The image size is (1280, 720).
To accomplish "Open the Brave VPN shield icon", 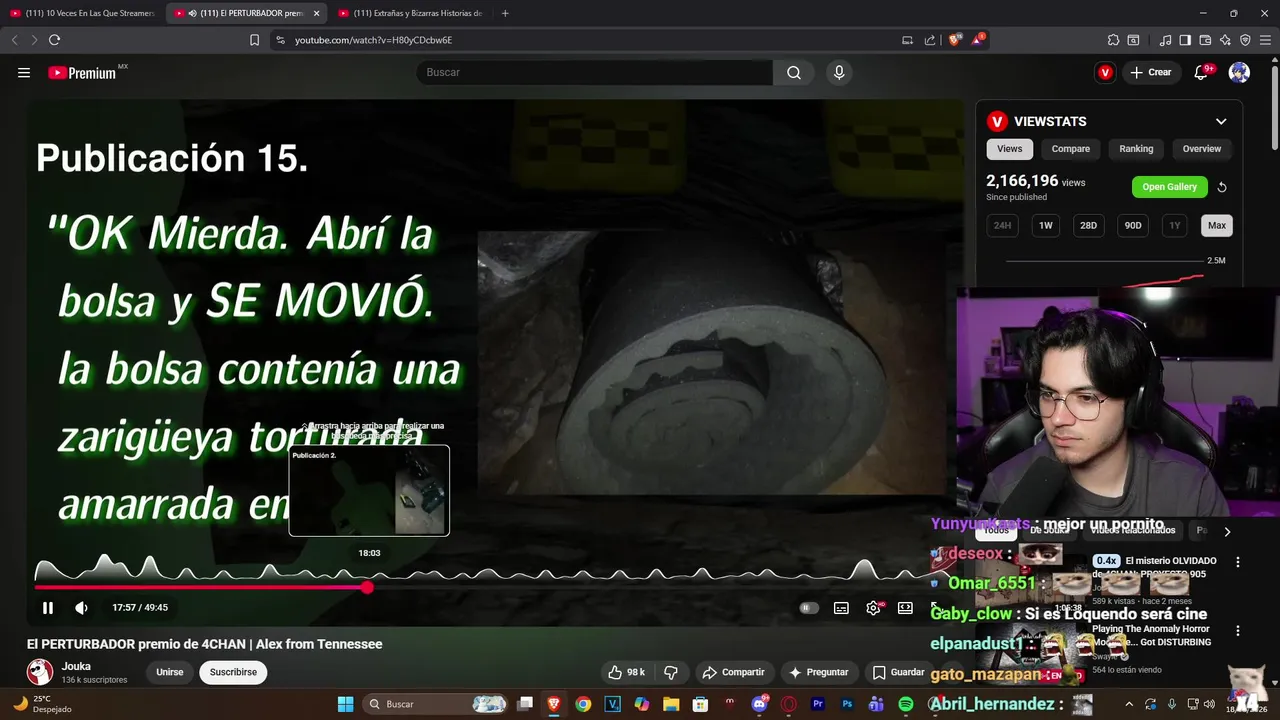I will click(x=1245, y=40).
